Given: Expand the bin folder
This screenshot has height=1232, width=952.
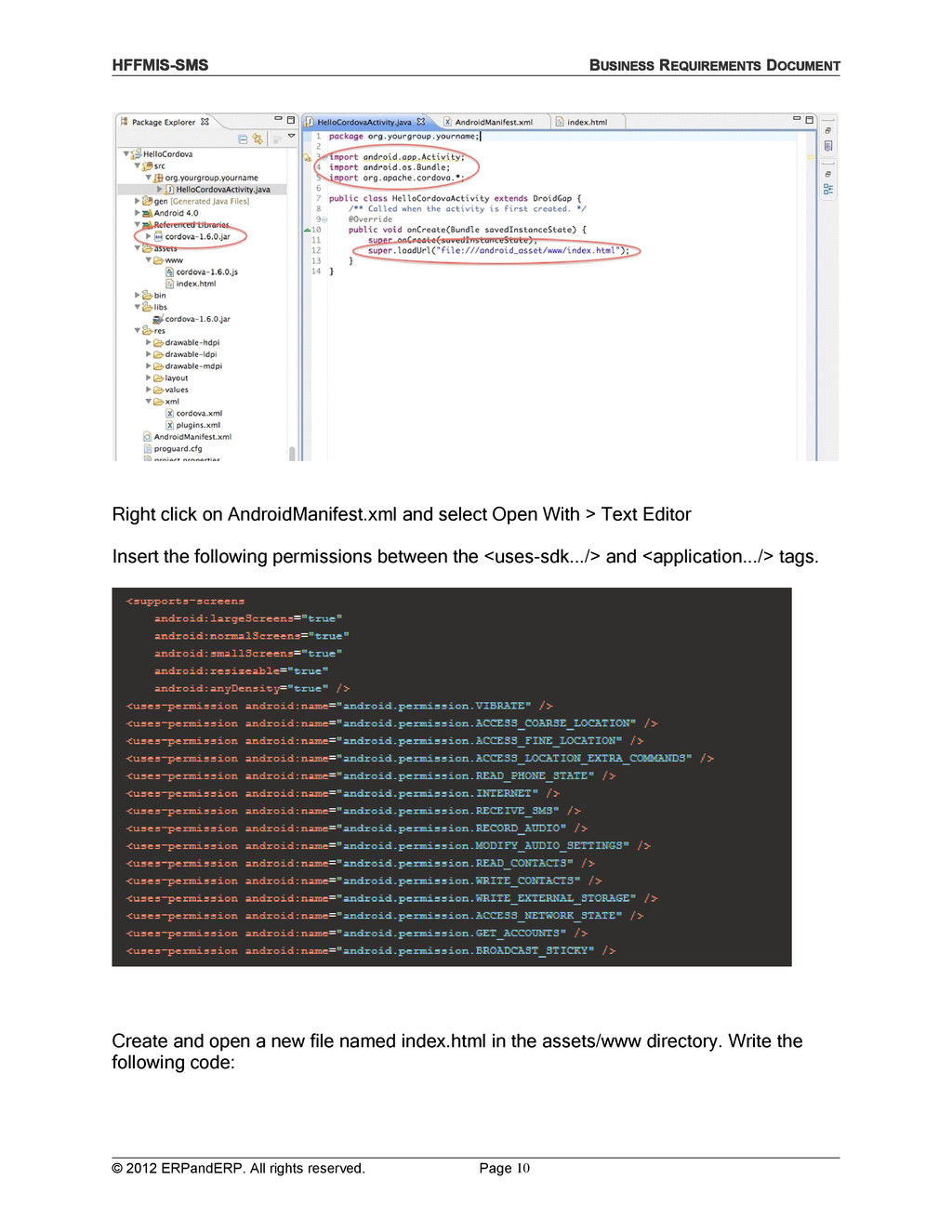Looking at the screenshot, I should pyautogui.click(x=138, y=296).
